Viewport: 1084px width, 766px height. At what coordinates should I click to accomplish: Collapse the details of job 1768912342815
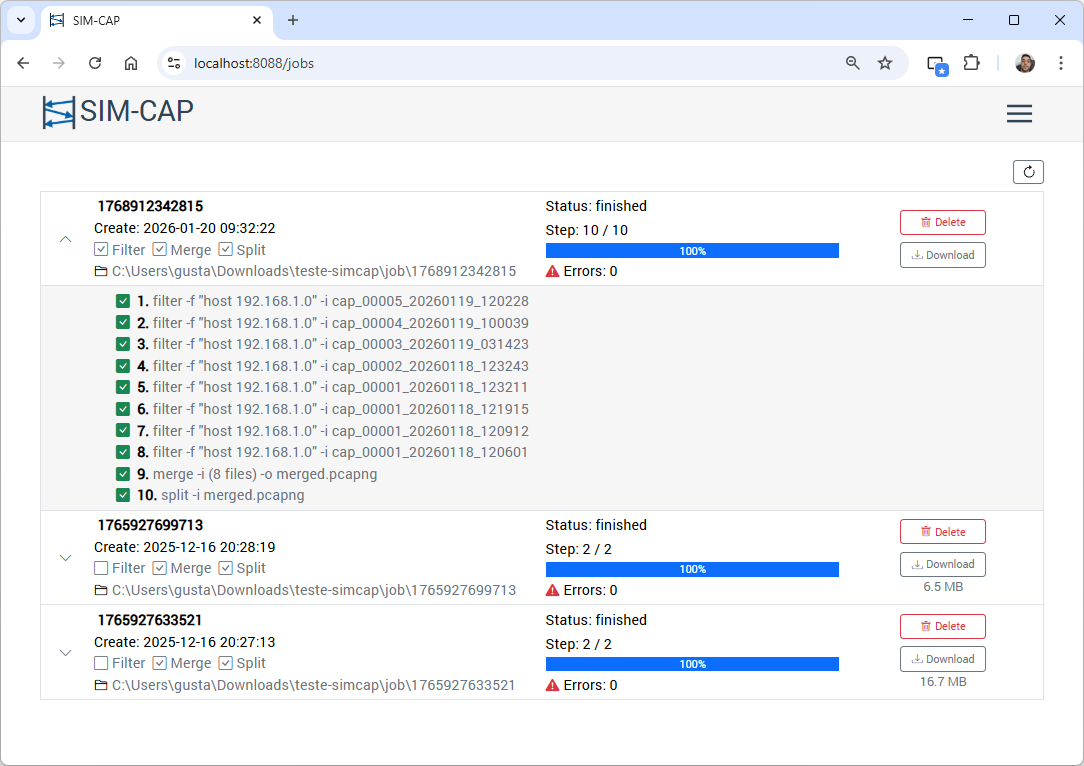click(66, 239)
